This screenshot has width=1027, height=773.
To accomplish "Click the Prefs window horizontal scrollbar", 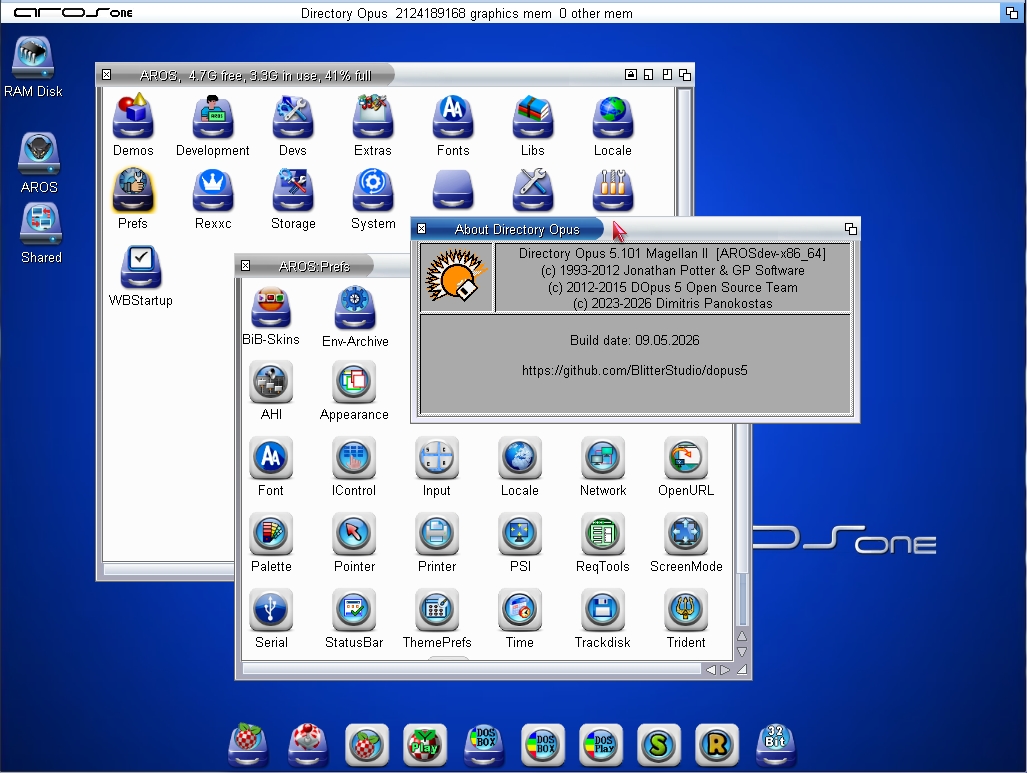I will [x=472, y=669].
